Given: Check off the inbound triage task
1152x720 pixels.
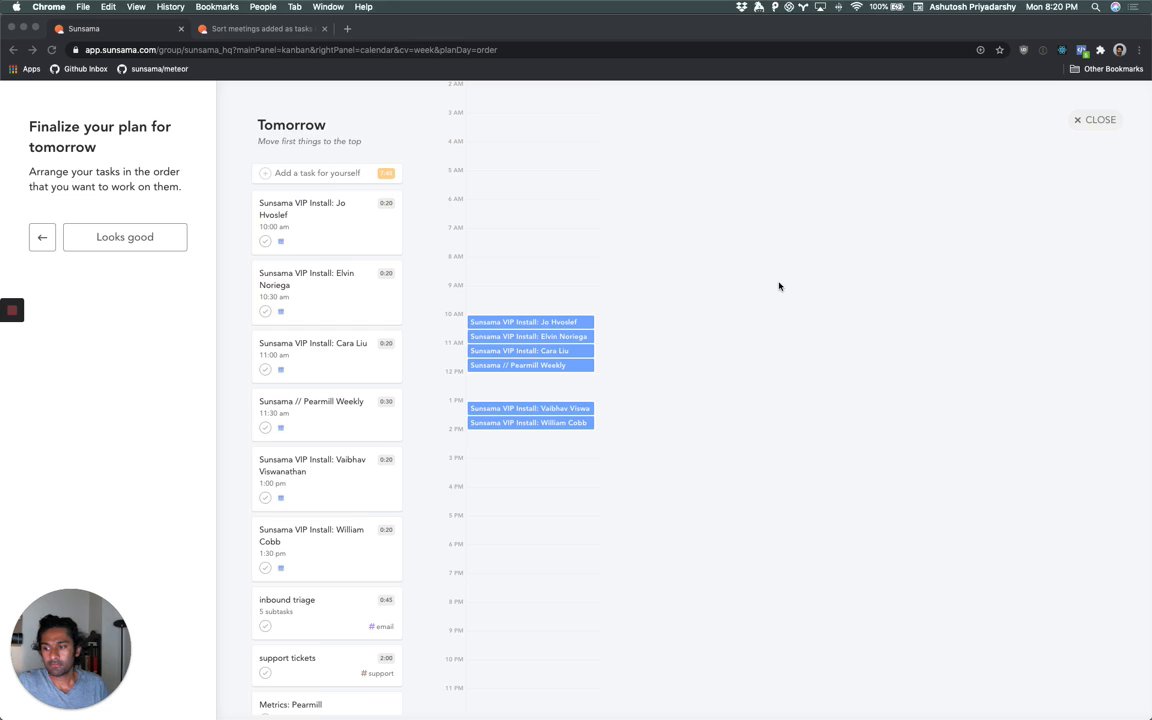Looking at the screenshot, I should 265,626.
